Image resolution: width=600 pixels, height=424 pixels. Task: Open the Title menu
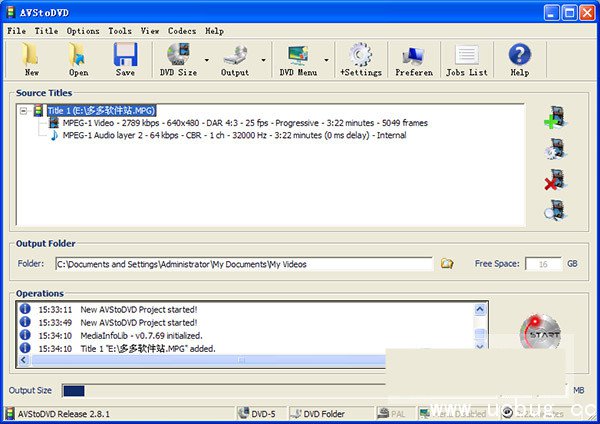pyautogui.click(x=46, y=31)
